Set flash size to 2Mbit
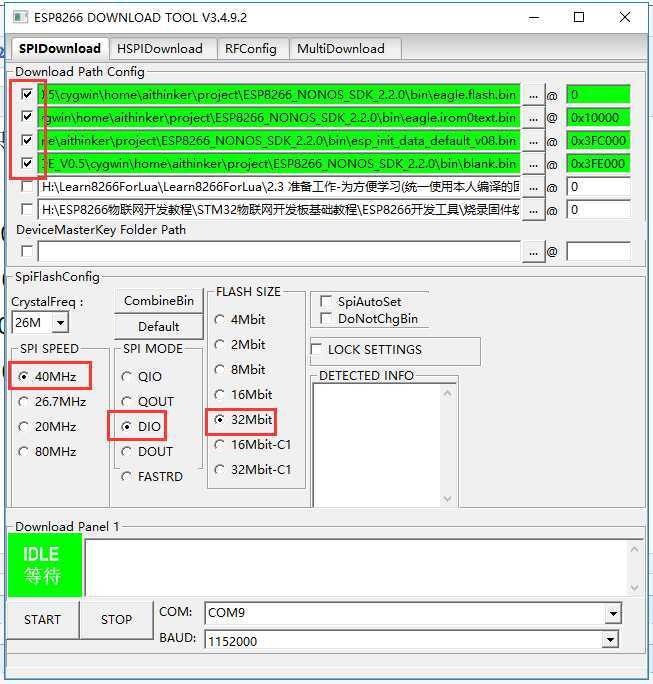 [x=240, y=344]
